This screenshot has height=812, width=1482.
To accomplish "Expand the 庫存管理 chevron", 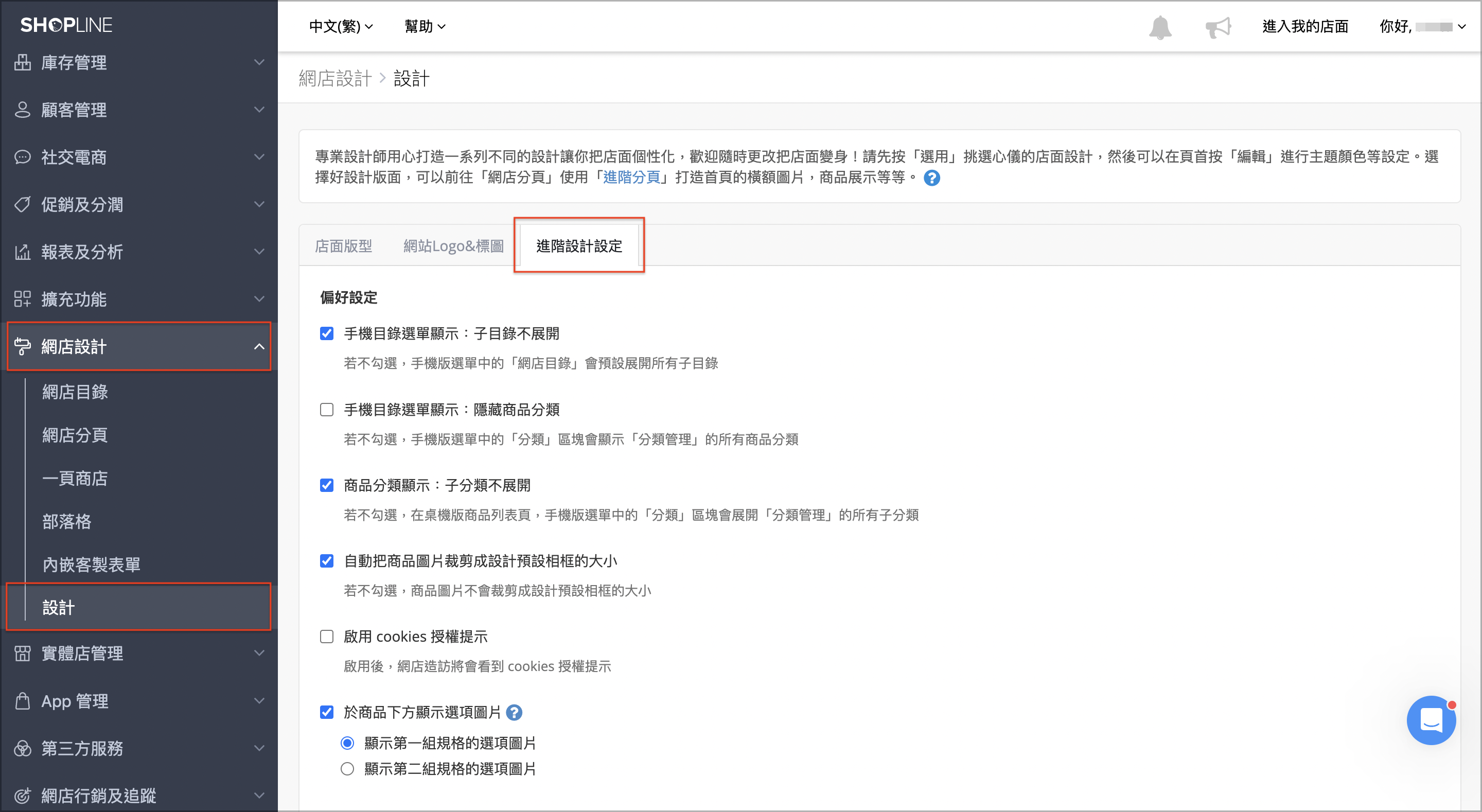I will tap(259, 62).
